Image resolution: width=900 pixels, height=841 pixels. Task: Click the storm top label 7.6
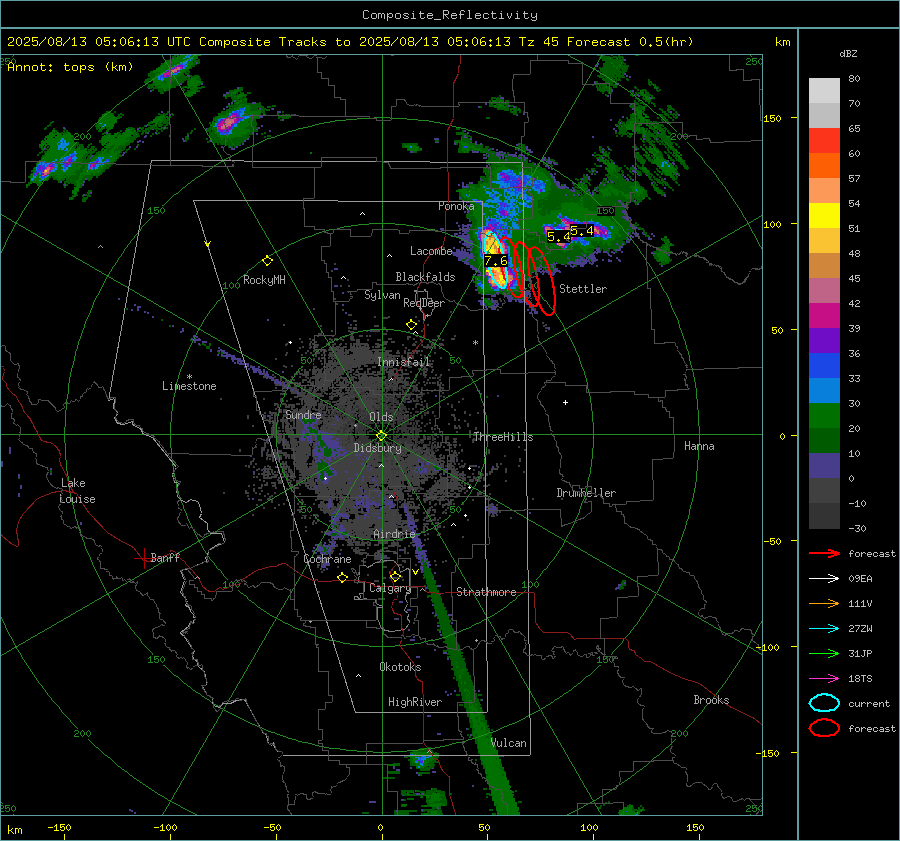point(495,261)
